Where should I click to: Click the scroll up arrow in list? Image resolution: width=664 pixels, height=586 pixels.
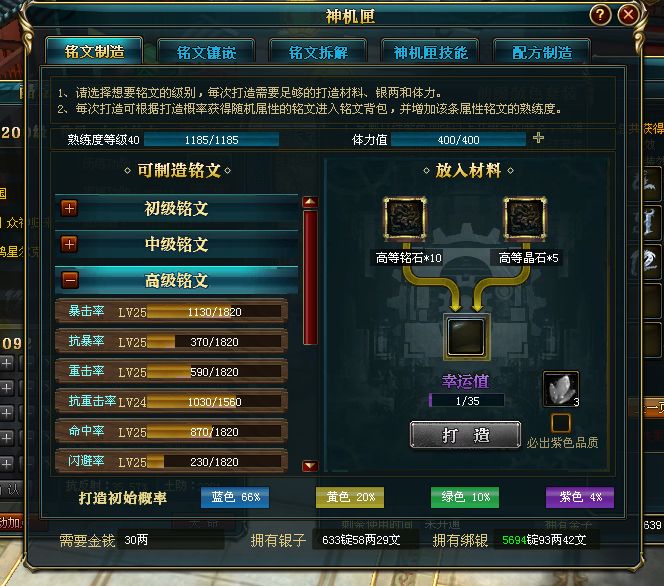pyautogui.click(x=310, y=202)
